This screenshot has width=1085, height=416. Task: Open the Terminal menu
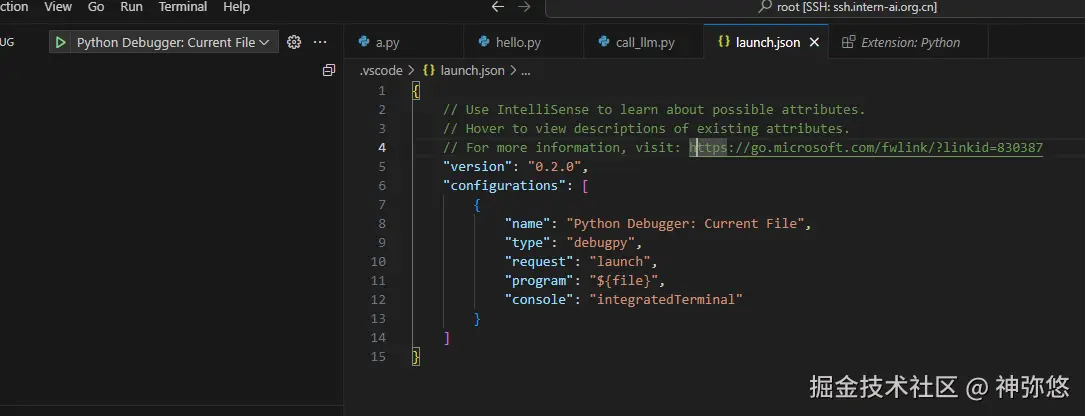[x=183, y=7]
